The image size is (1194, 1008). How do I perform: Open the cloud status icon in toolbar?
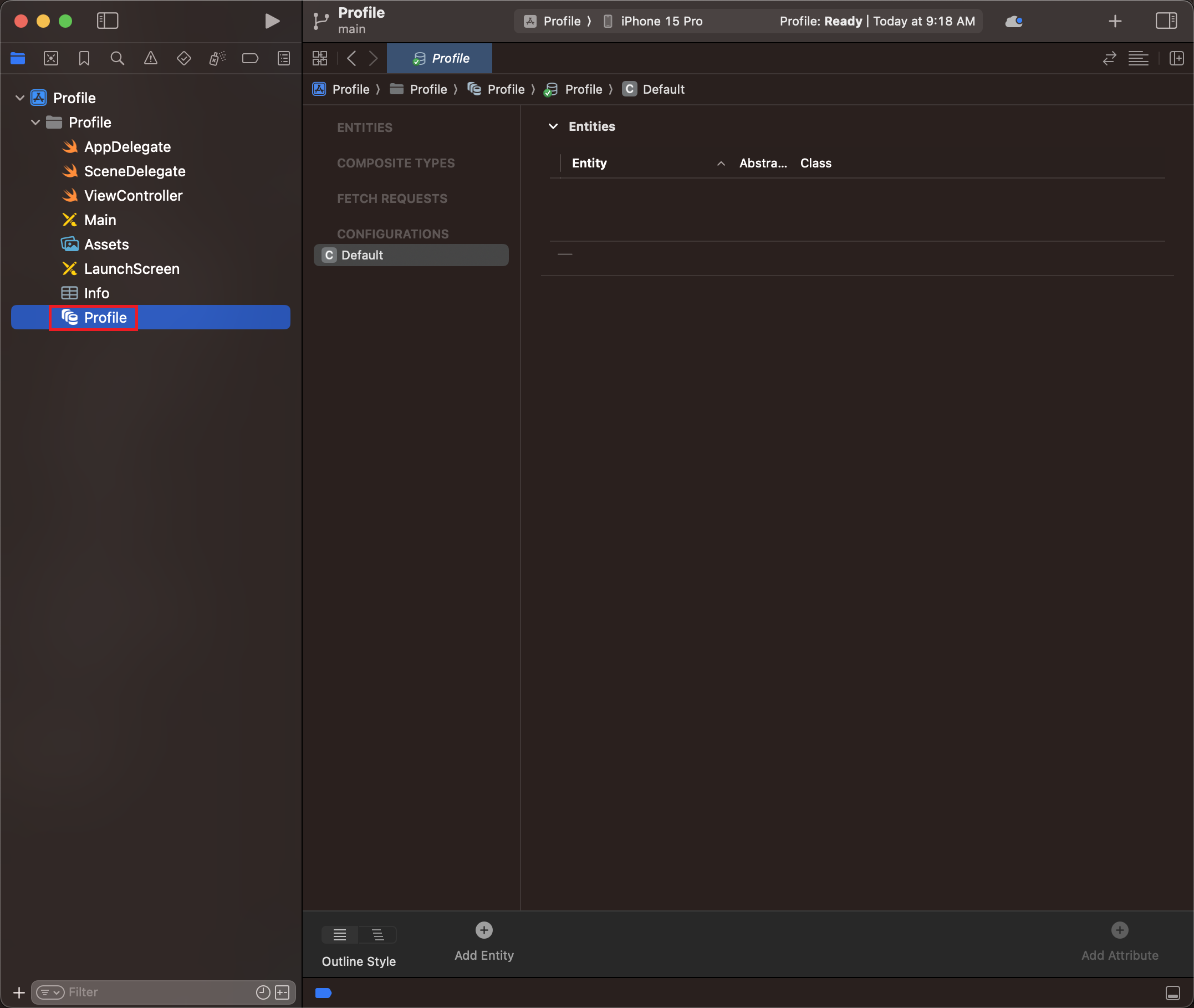[1014, 21]
